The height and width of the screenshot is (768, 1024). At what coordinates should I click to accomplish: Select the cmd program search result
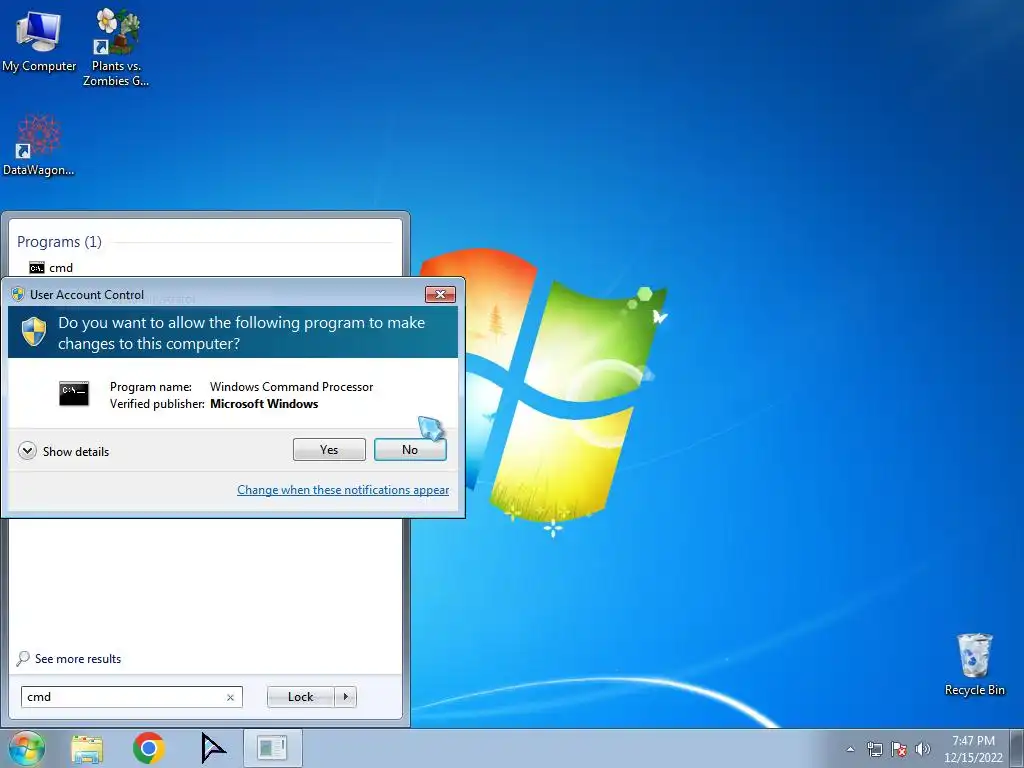coord(51,268)
